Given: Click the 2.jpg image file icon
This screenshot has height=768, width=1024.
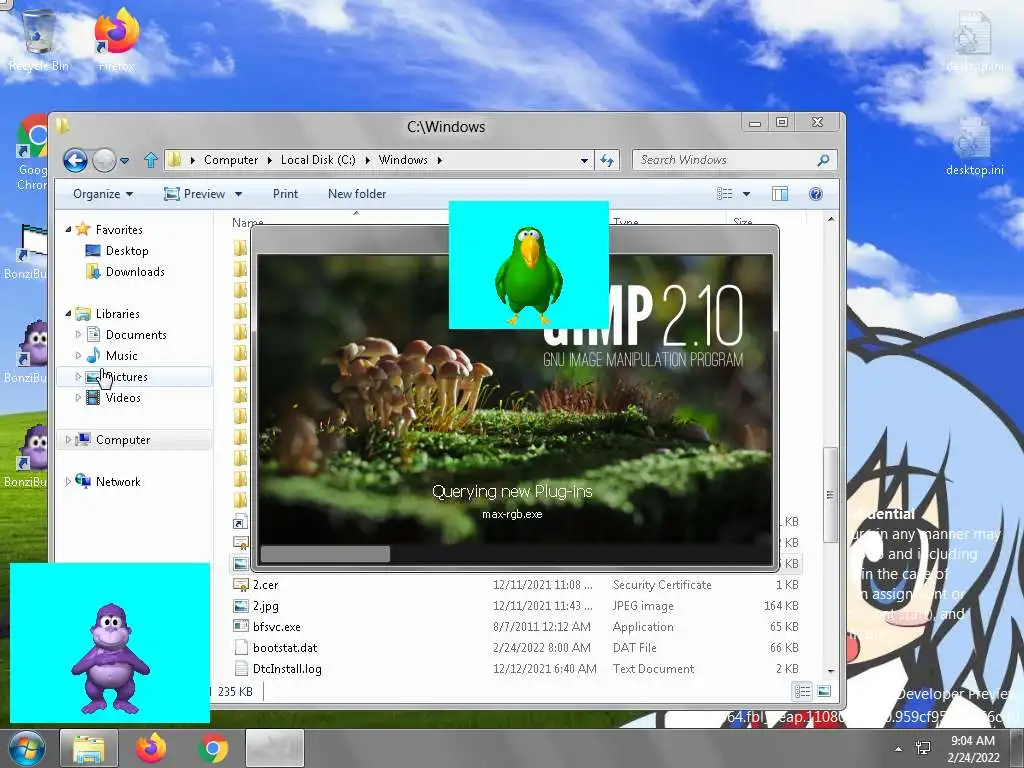Looking at the screenshot, I should [x=241, y=605].
